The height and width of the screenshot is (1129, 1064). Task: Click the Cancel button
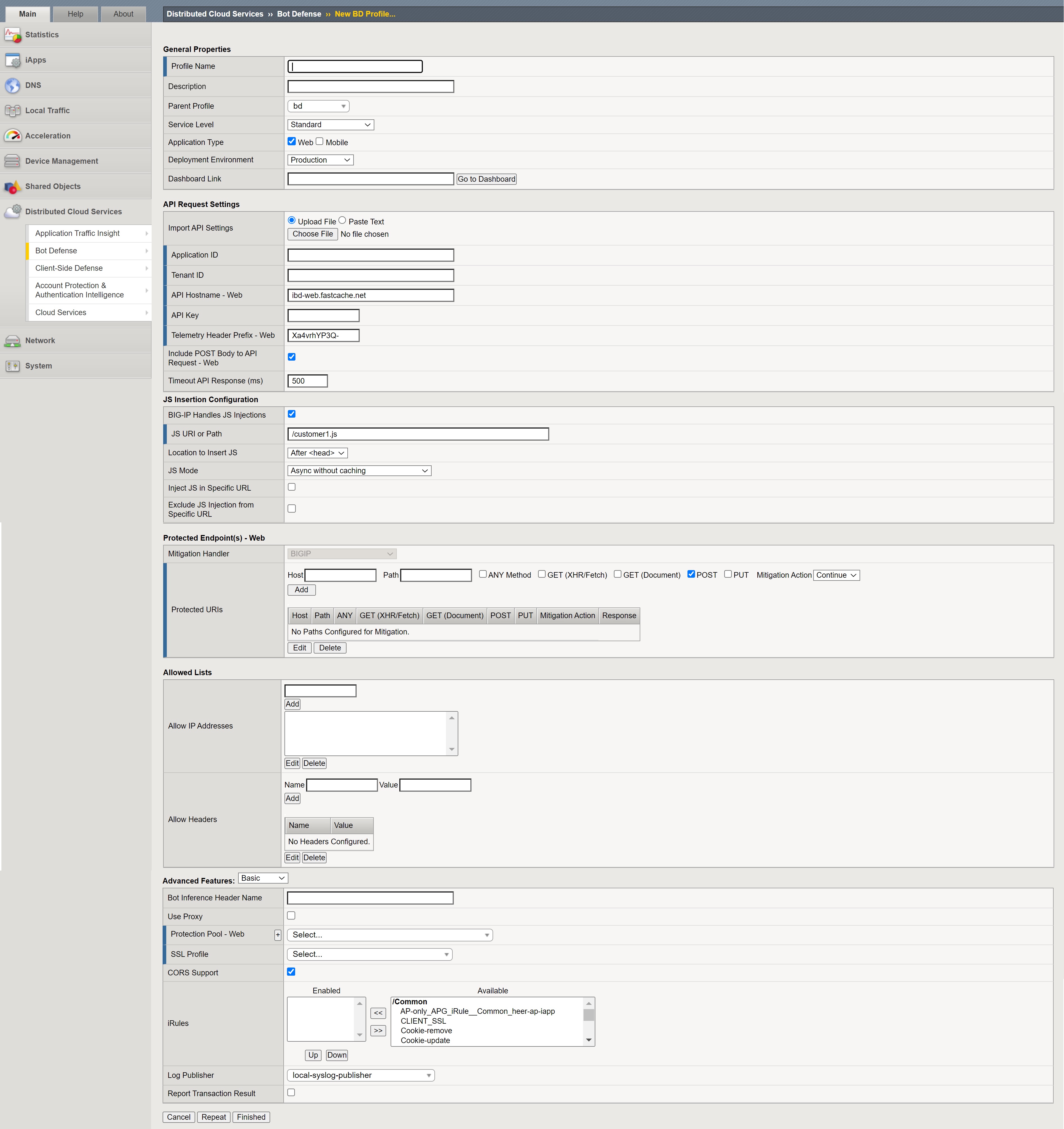point(179,1117)
